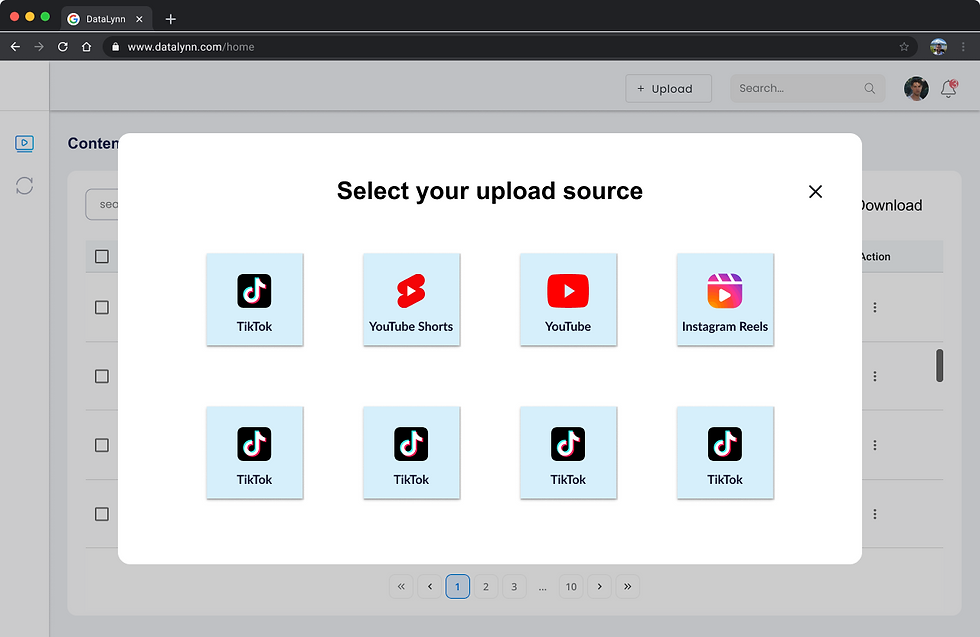Go to page 2

pos(486,586)
